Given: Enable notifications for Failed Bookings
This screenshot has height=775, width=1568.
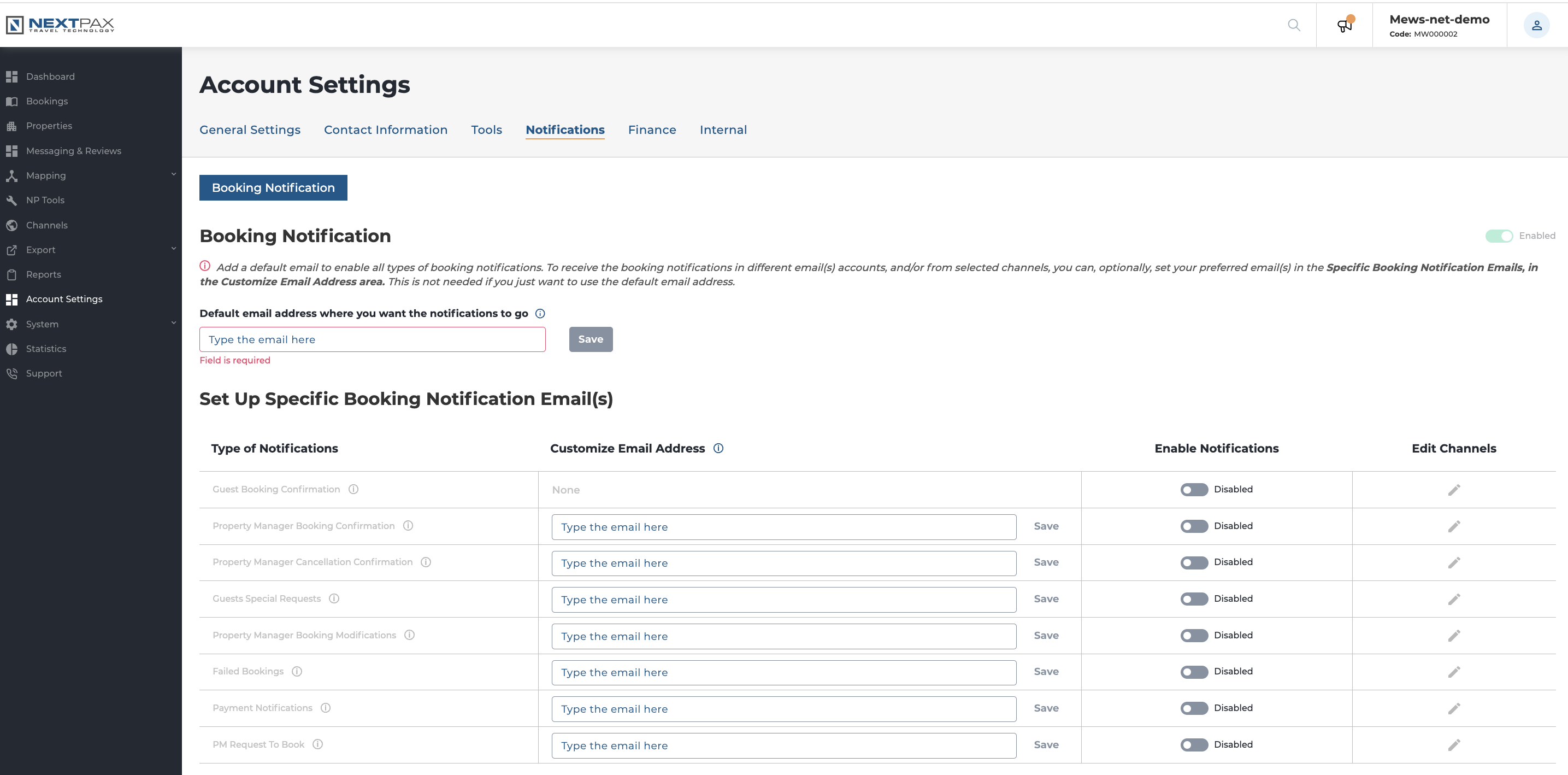Looking at the screenshot, I should tap(1194, 672).
